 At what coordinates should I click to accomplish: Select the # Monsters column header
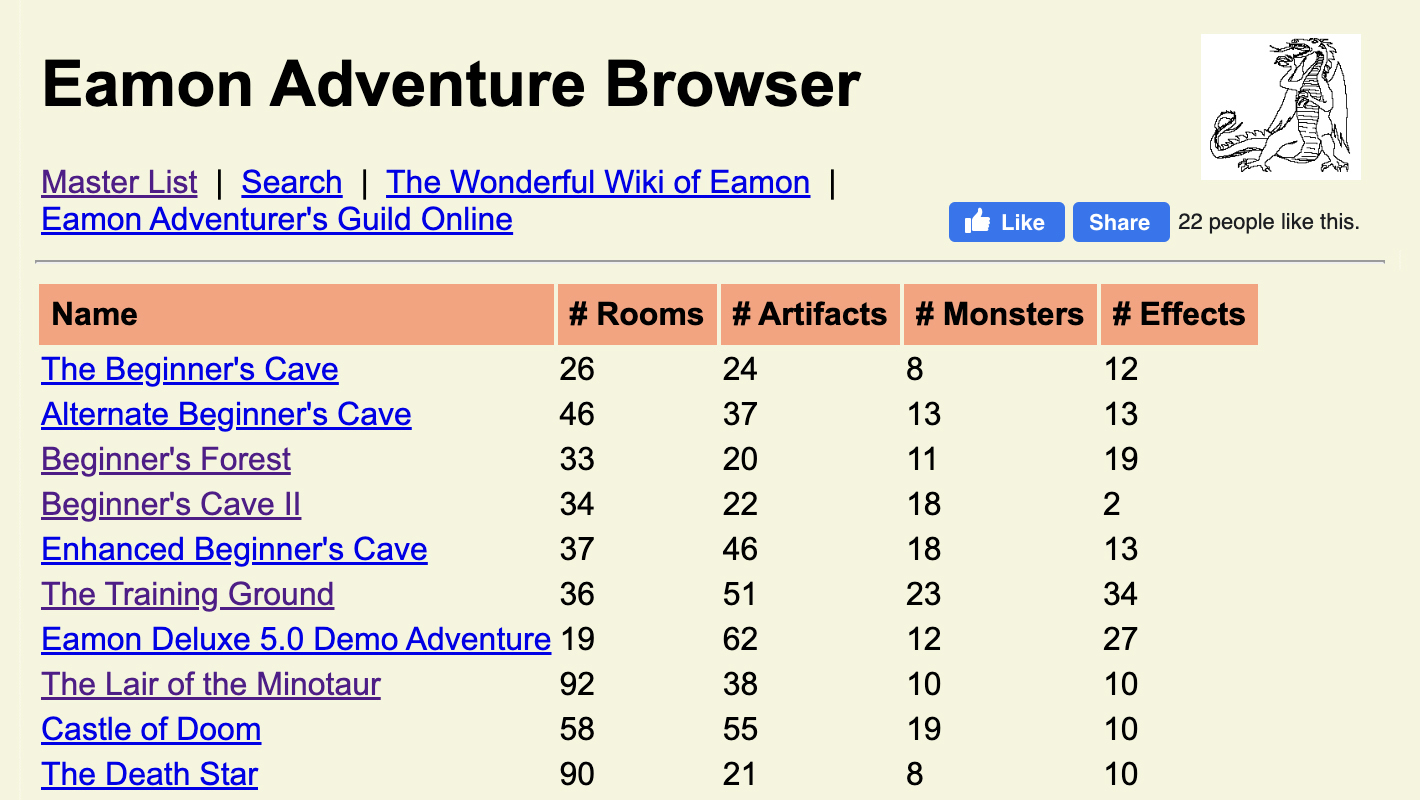(x=999, y=314)
